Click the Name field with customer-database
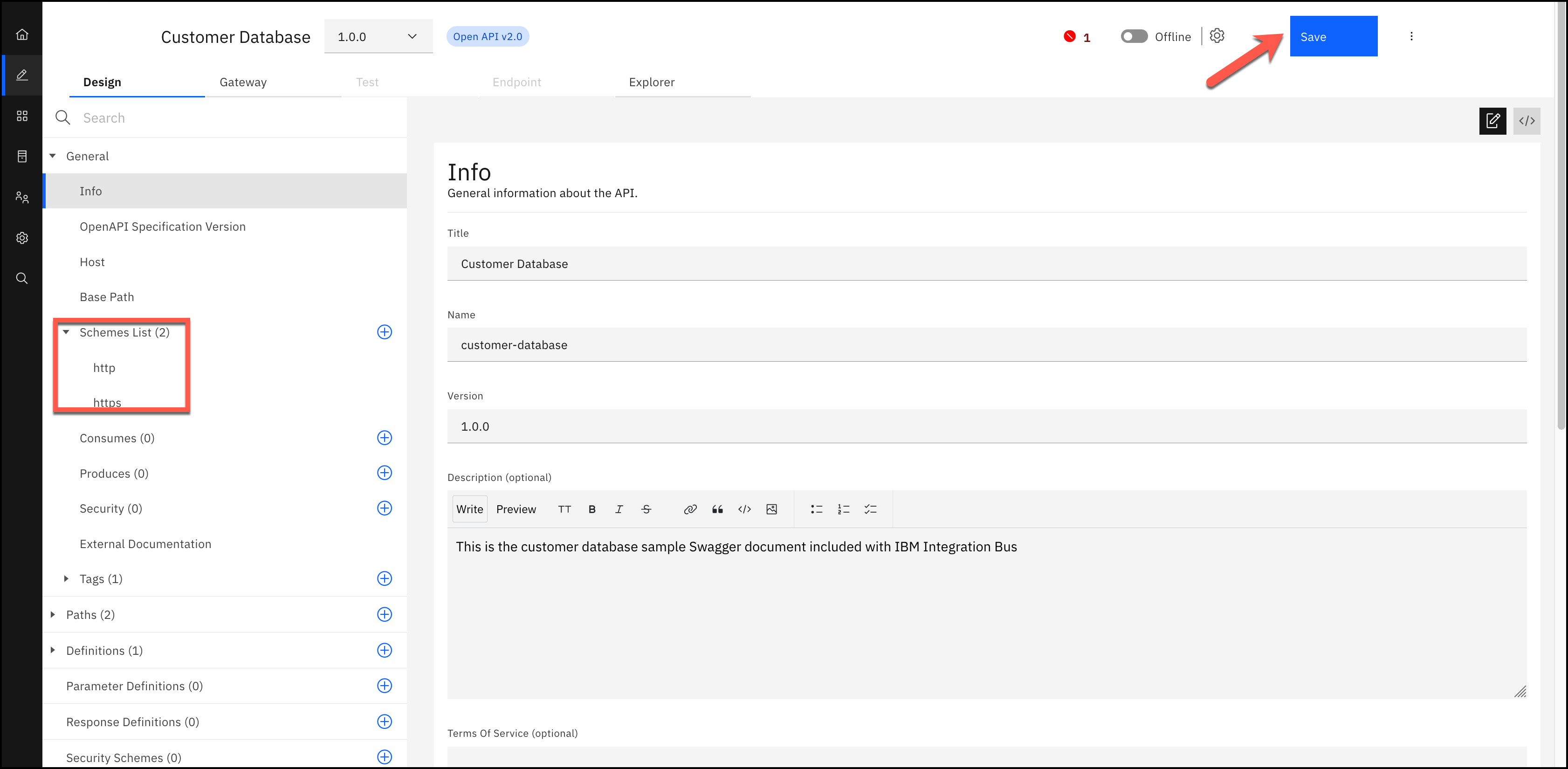 pos(987,344)
